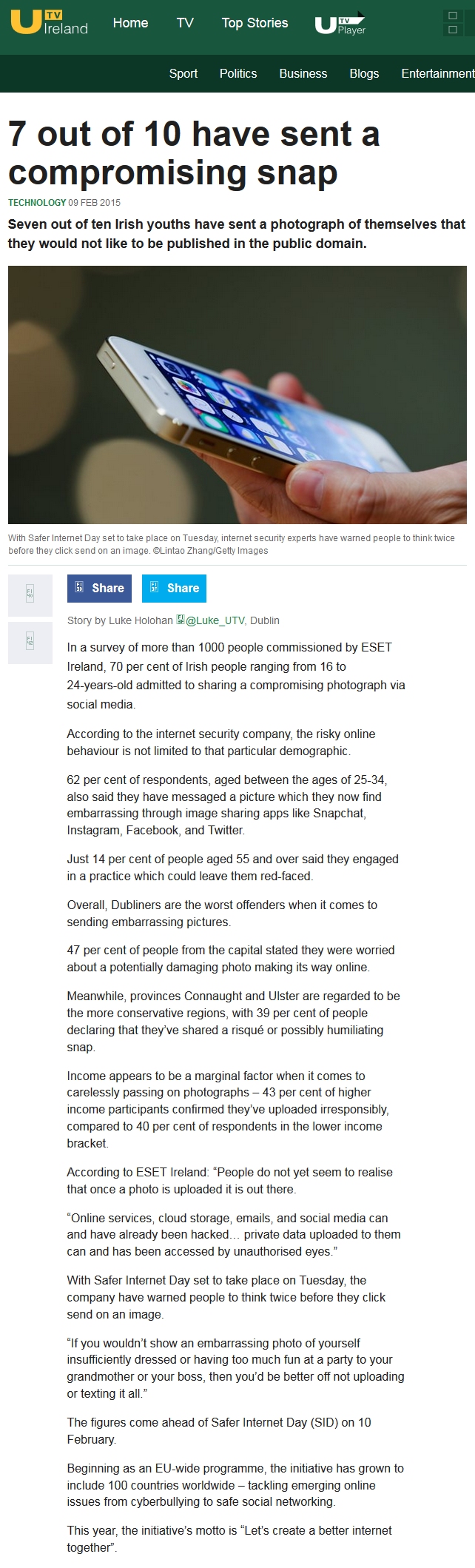Screen dimensions: 475x1568
Task: Open the UTV Player logo link
Action: (340, 24)
